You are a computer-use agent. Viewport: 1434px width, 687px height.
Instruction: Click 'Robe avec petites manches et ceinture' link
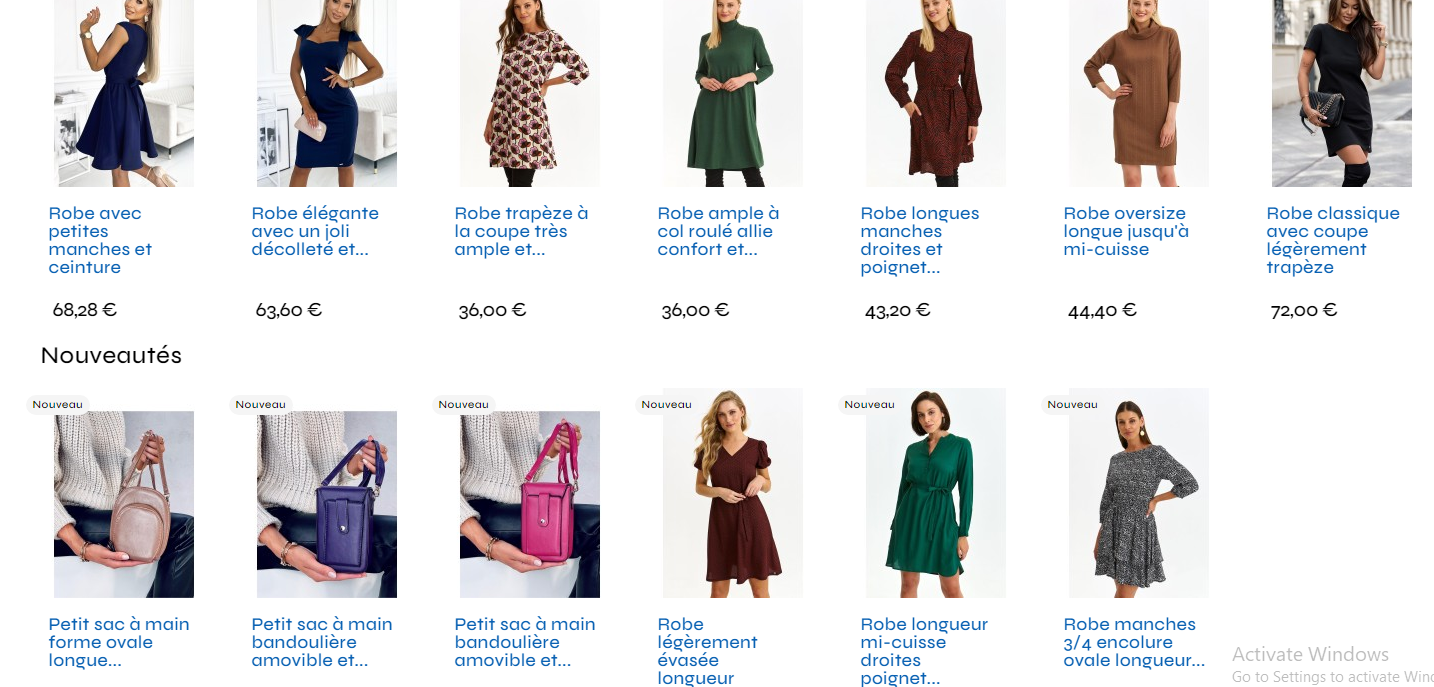[100, 240]
